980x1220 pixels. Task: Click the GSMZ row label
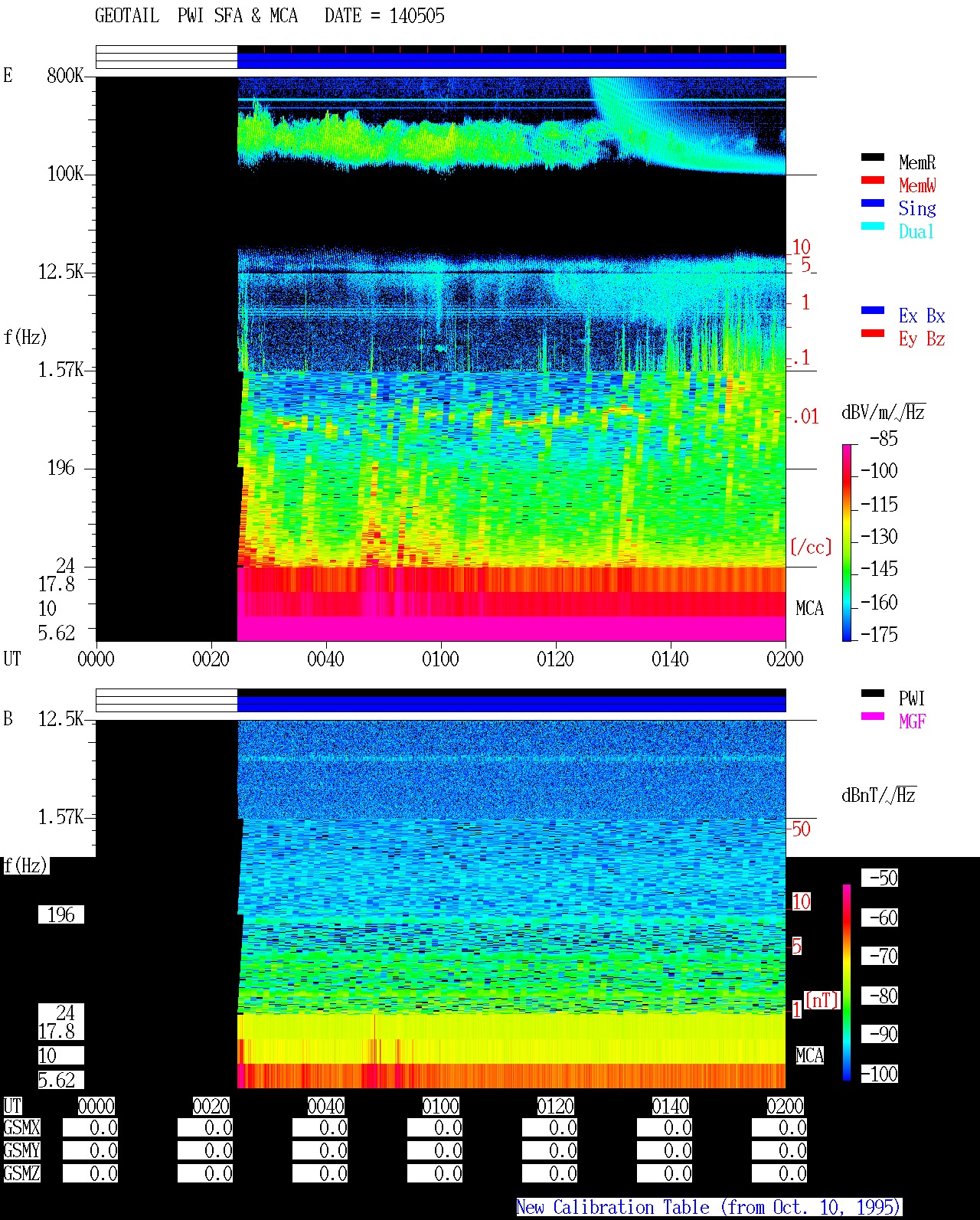click(21, 1173)
